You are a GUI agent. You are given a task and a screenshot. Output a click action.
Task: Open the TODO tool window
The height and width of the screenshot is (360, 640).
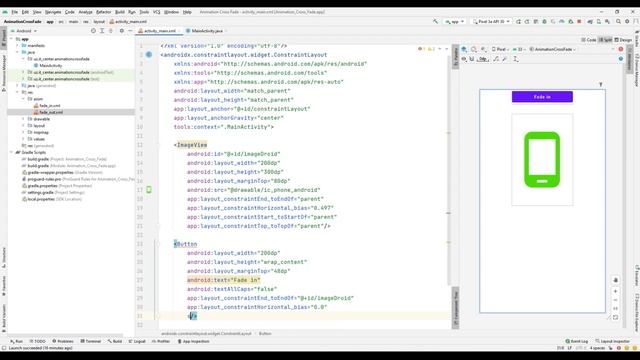coord(38,341)
